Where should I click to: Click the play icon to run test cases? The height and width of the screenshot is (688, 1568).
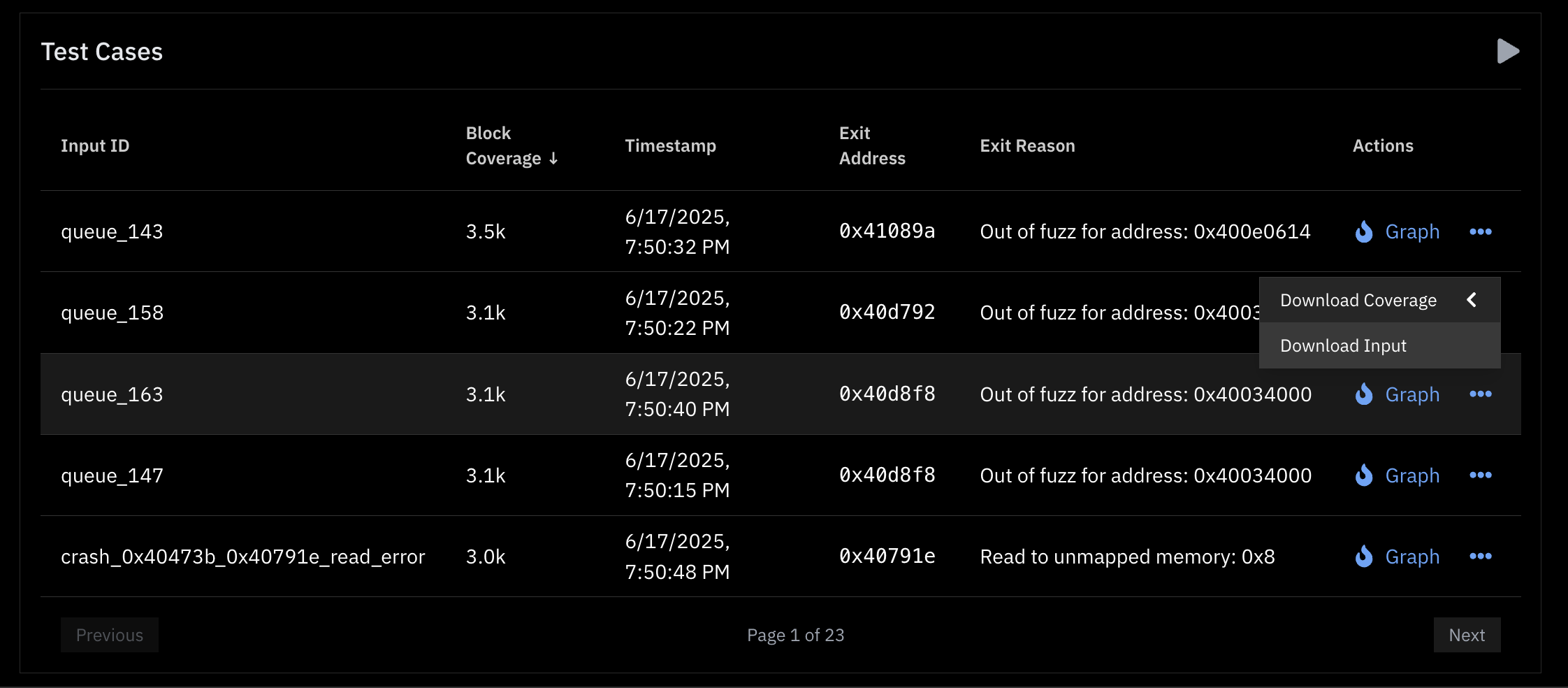pos(1507,51)
